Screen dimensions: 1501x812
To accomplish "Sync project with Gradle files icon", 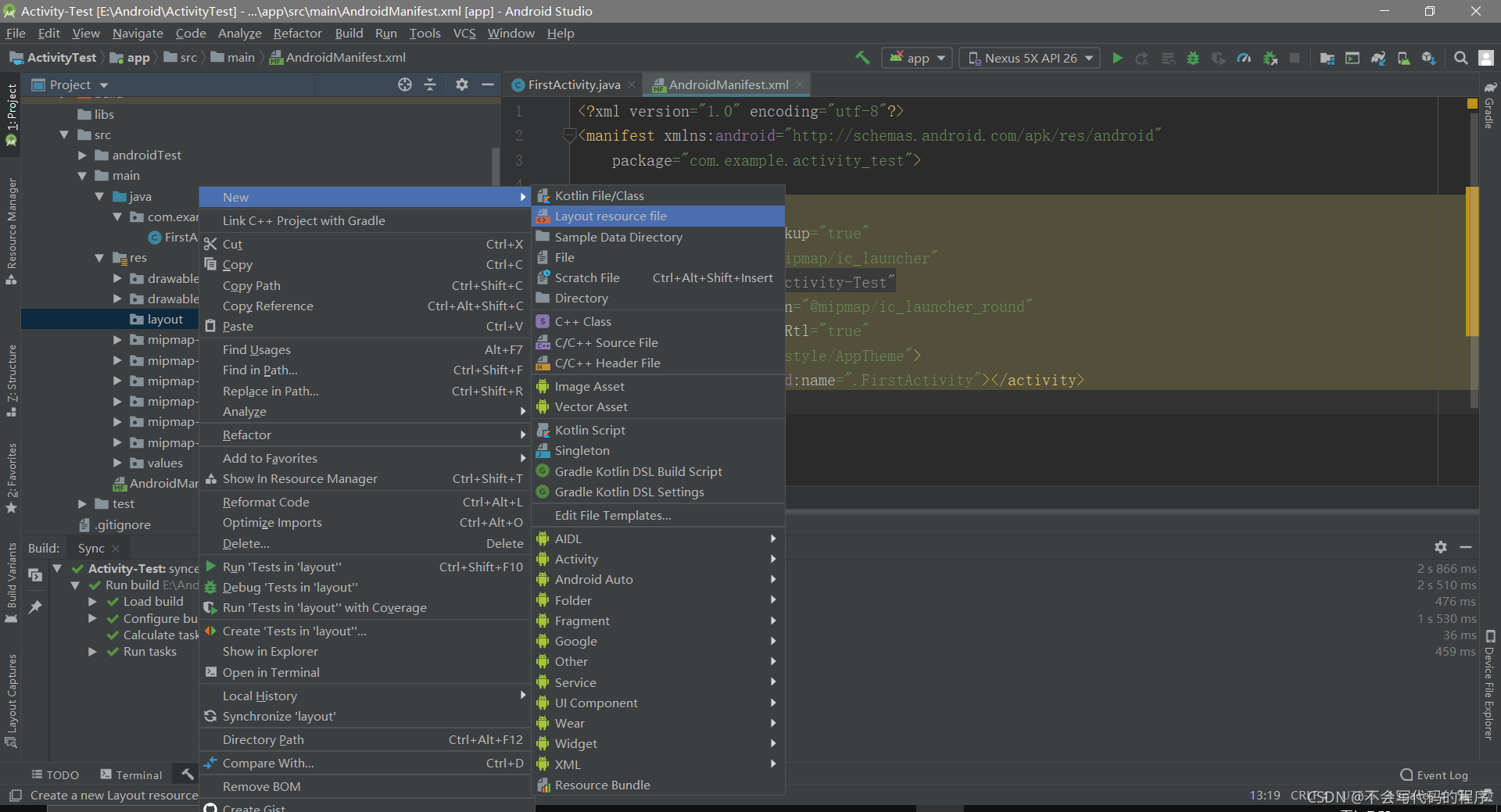I will [x=1378, y=58].
